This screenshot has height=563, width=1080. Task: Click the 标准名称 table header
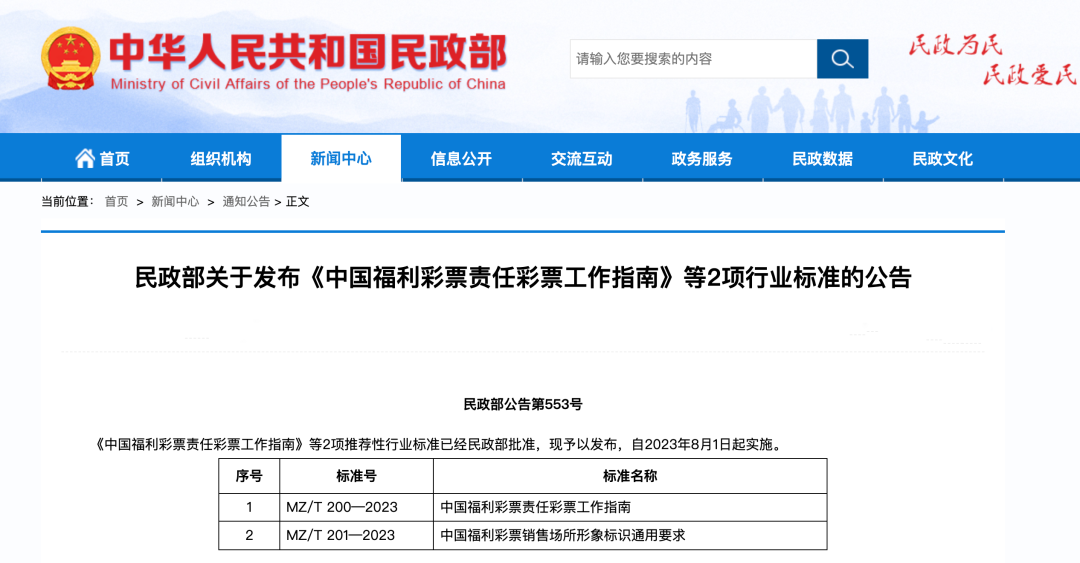pyautogui.click(x=630, y=476)
